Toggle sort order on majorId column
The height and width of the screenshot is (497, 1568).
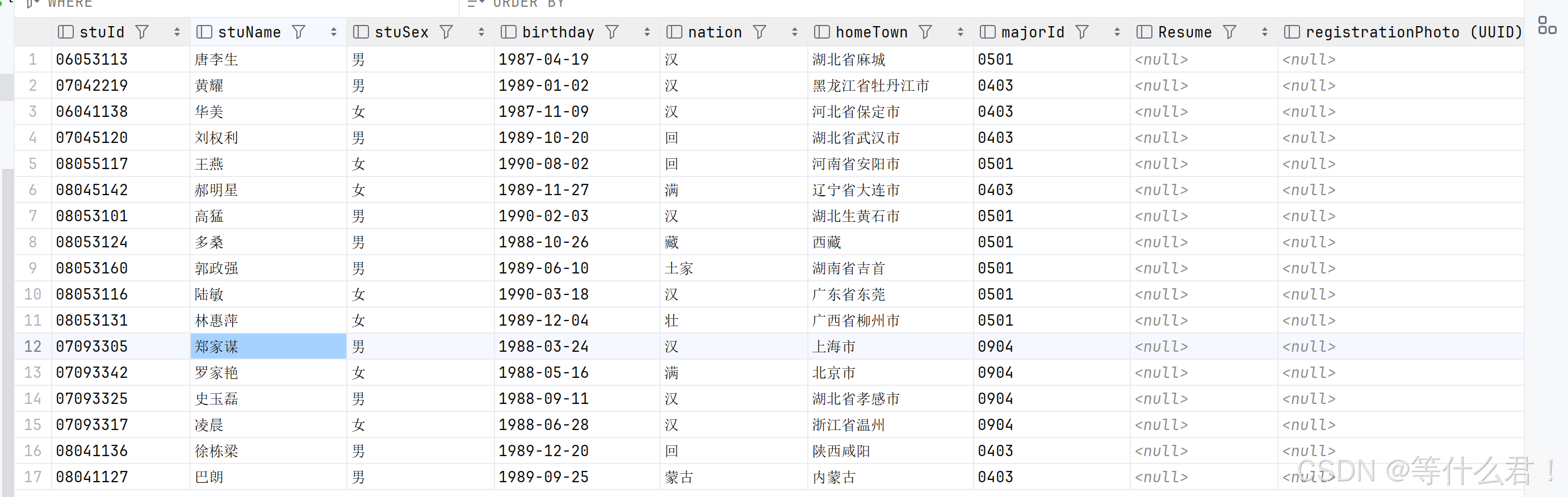[1117, 32]
